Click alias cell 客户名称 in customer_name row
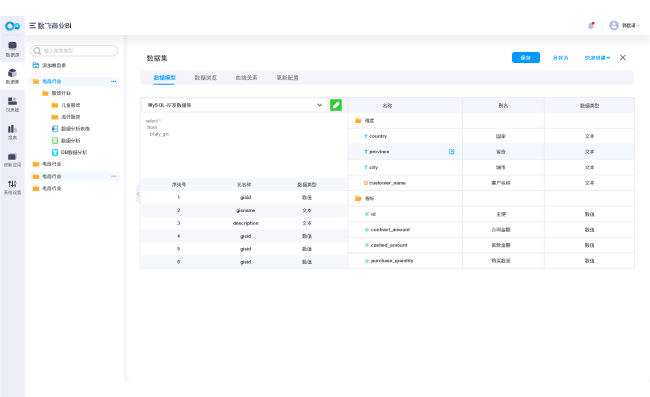The width and height of the screenshot is (650, 397). [501, 183]
